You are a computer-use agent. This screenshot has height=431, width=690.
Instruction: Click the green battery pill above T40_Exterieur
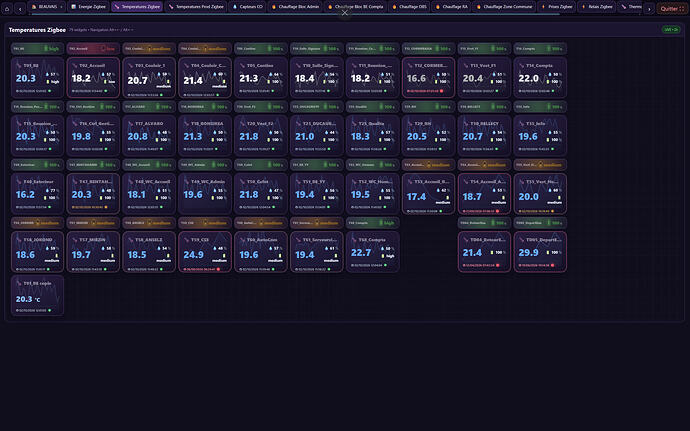37,165
